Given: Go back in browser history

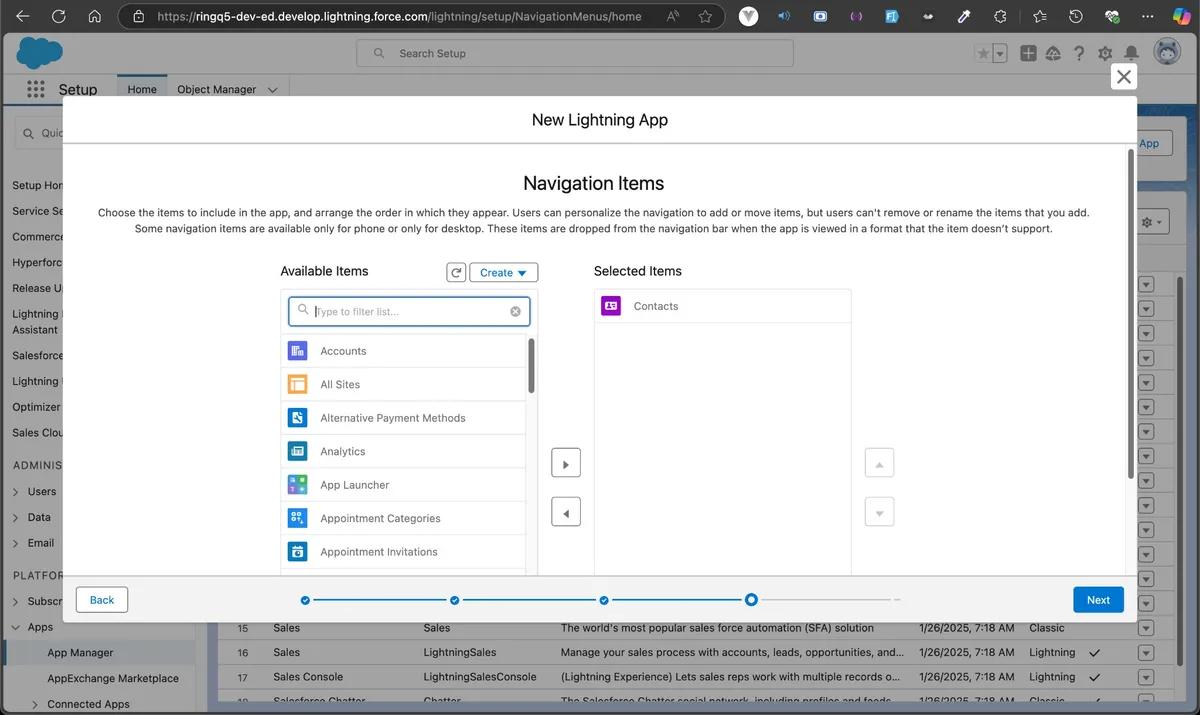Looking at the screenshot, I should click(22, 16).
